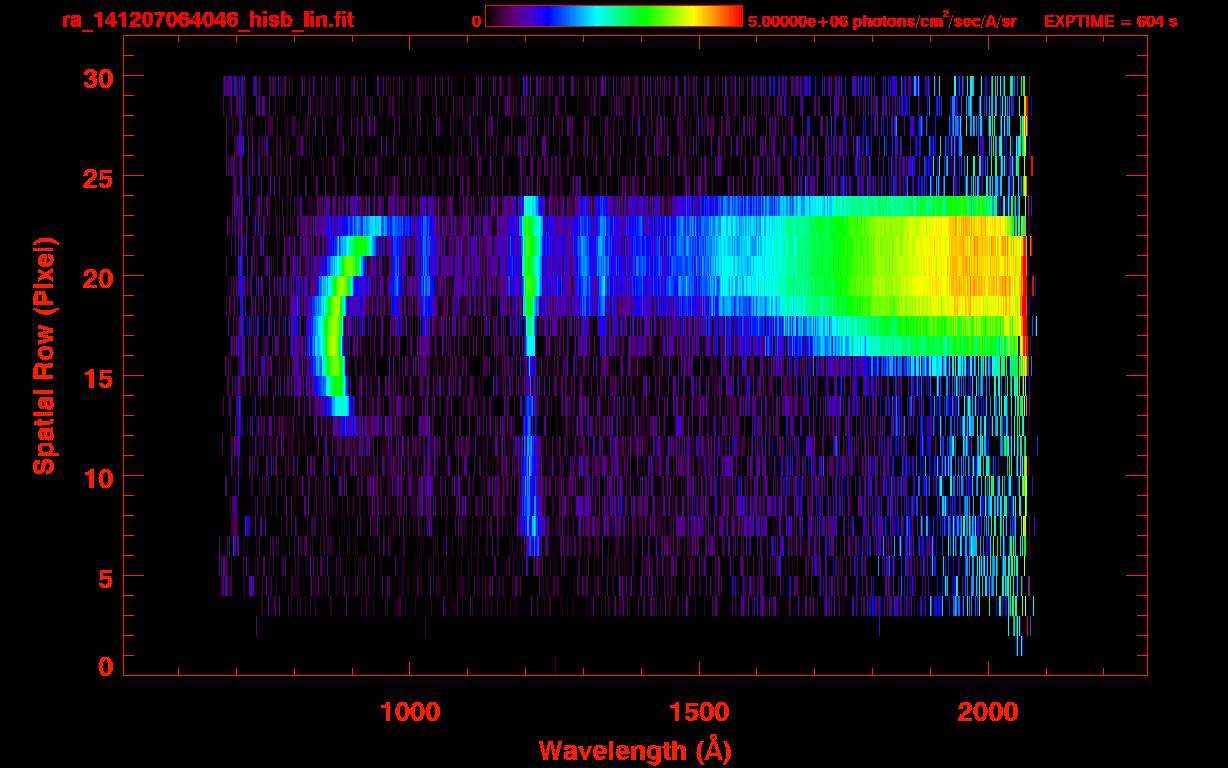The width and height of the screenshot is (1228, 768).
Task: Click the 1000 wavelength tick label
Action: click(410, 713)
